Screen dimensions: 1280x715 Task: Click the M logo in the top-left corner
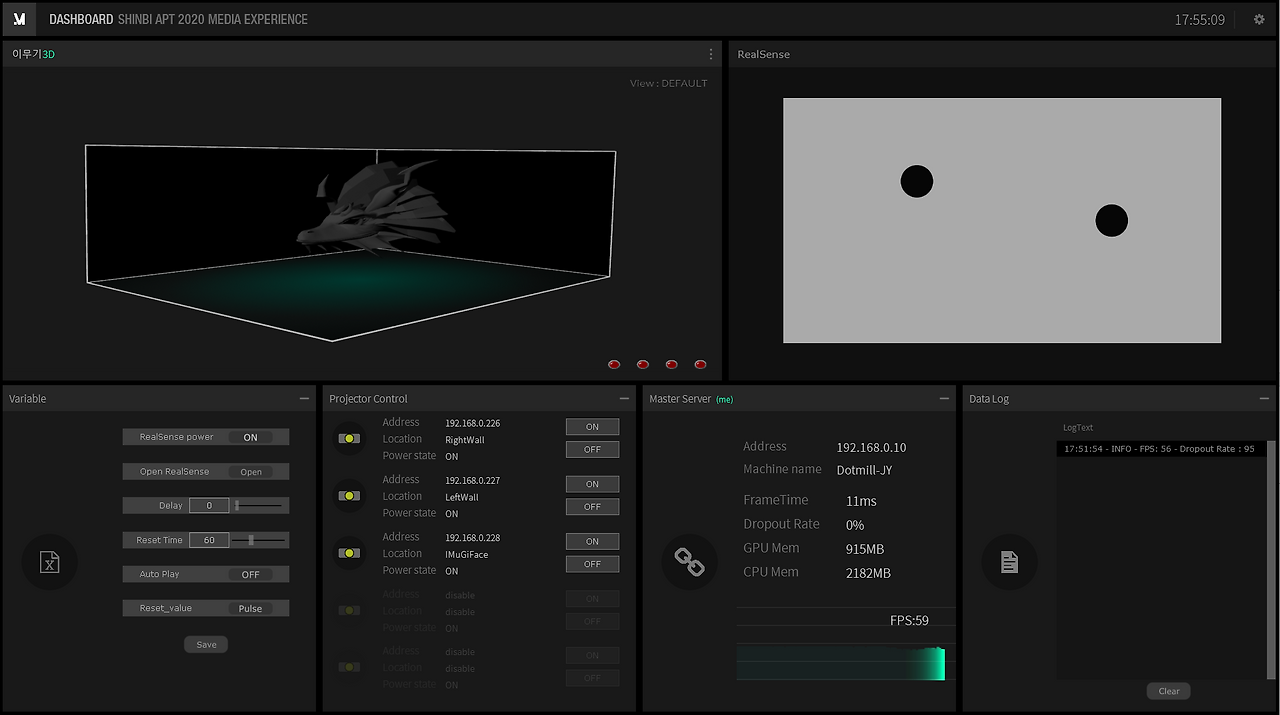(x=18, y=19)
